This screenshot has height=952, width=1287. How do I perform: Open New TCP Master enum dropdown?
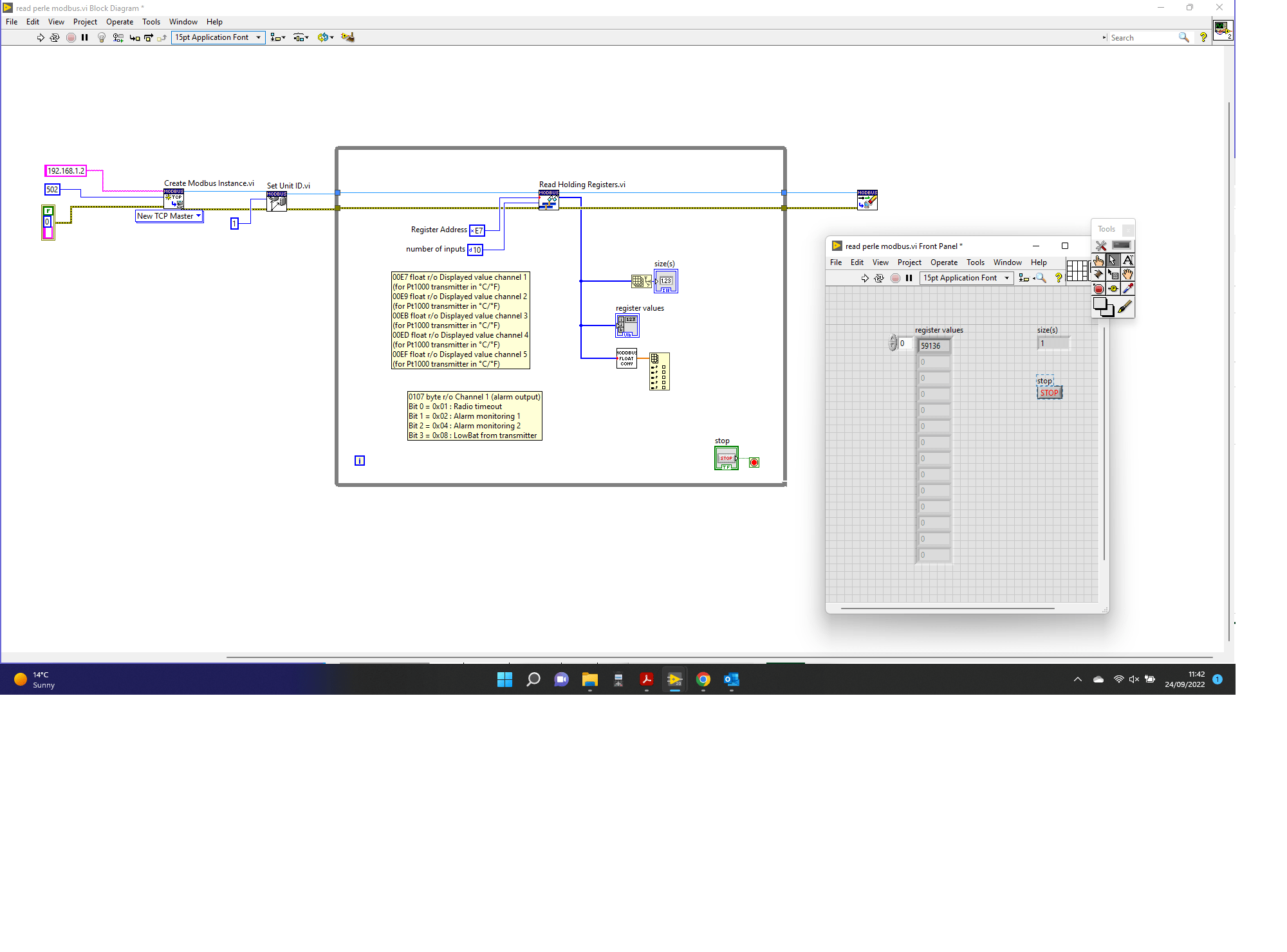point(169,216)
